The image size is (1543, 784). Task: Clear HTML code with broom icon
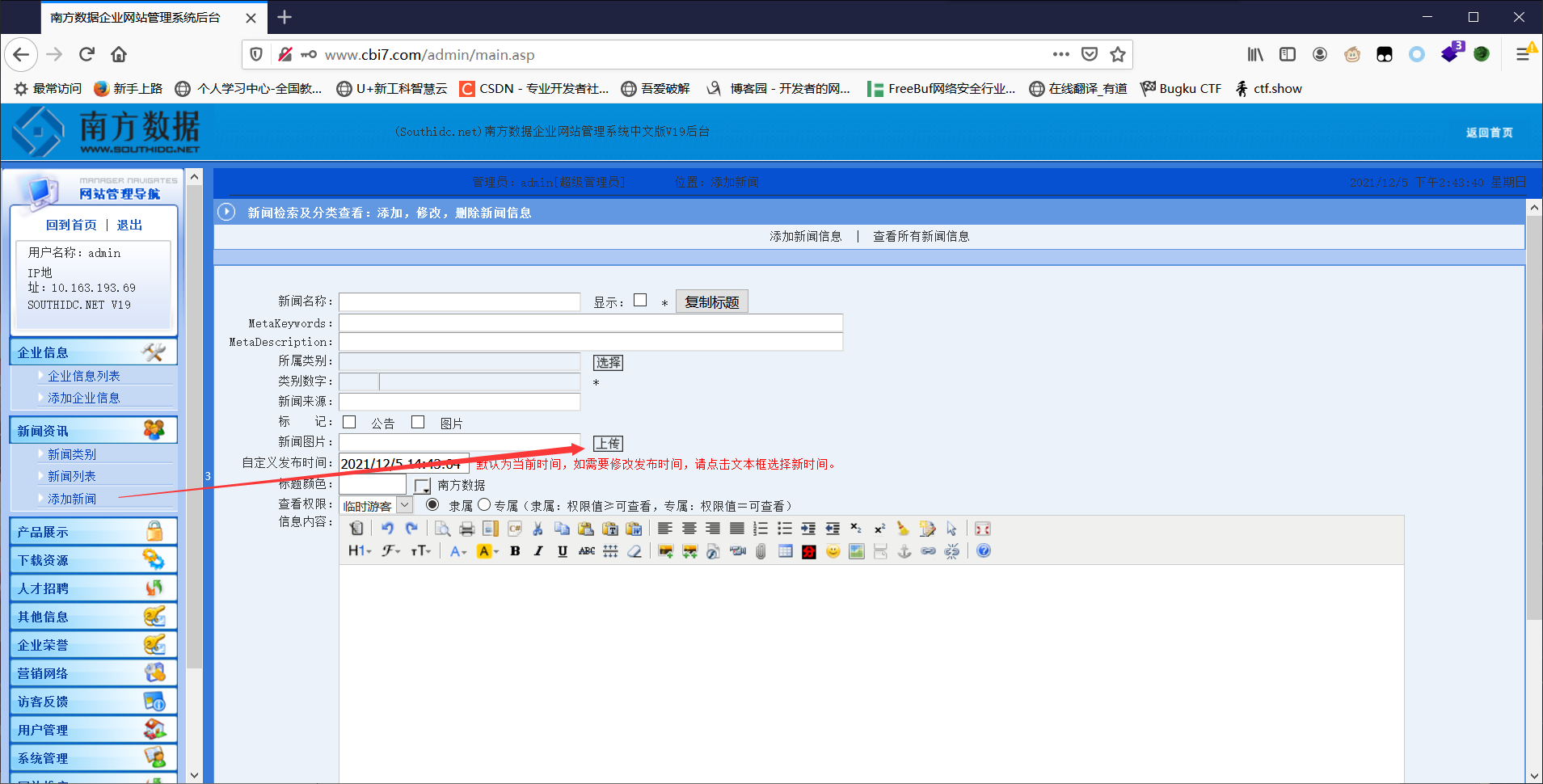(x=903, y=529)
